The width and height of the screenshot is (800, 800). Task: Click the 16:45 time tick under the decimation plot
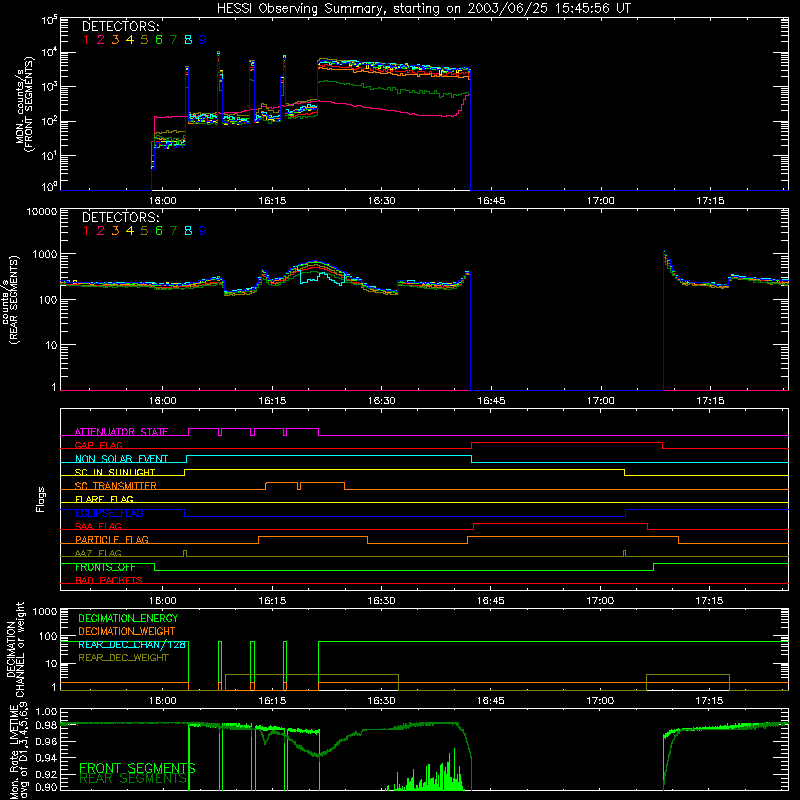[491, 701]
